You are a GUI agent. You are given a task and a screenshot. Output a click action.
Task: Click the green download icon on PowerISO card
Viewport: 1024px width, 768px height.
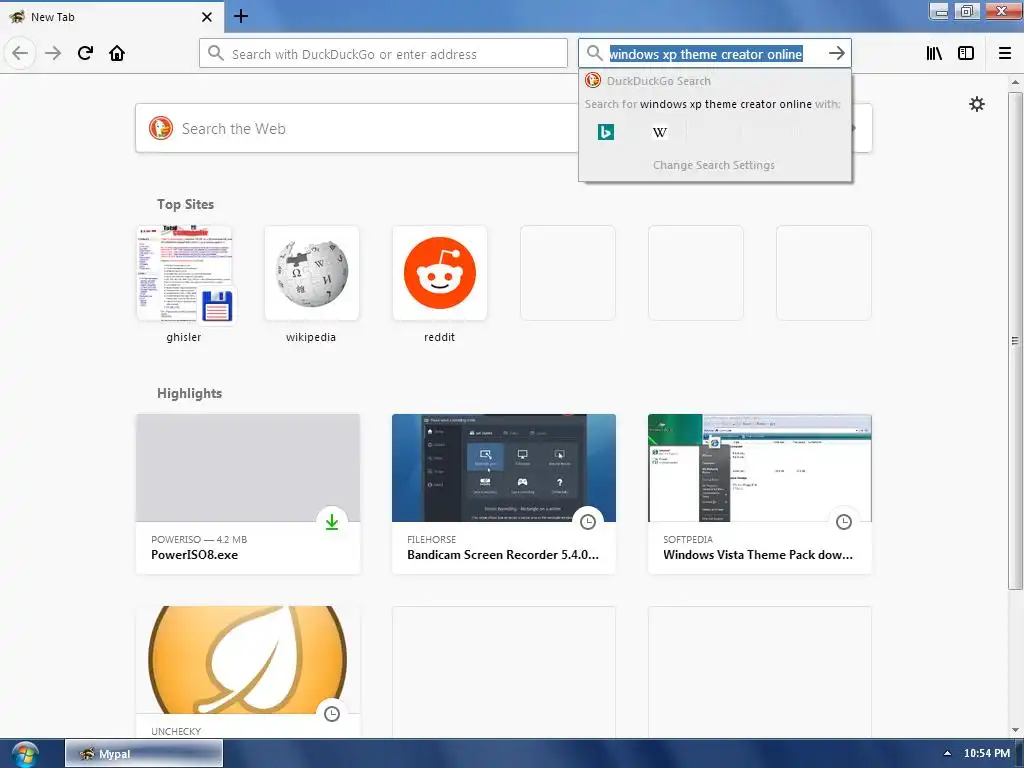coord(332,522)
